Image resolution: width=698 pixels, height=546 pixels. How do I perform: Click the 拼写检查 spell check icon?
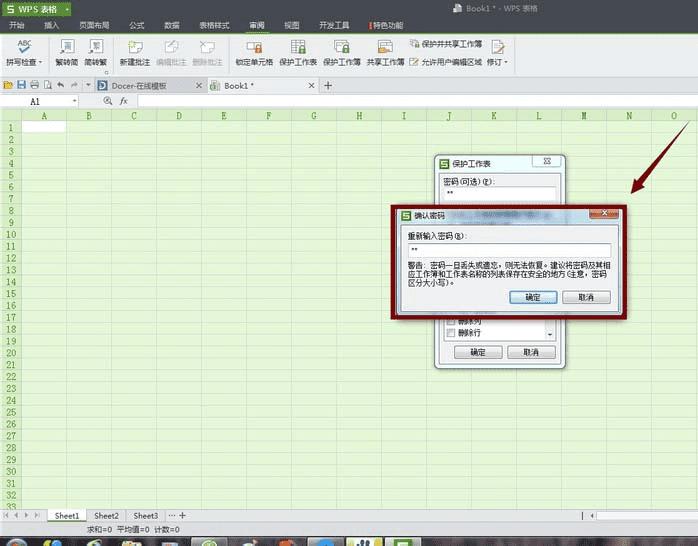point(24,47)
